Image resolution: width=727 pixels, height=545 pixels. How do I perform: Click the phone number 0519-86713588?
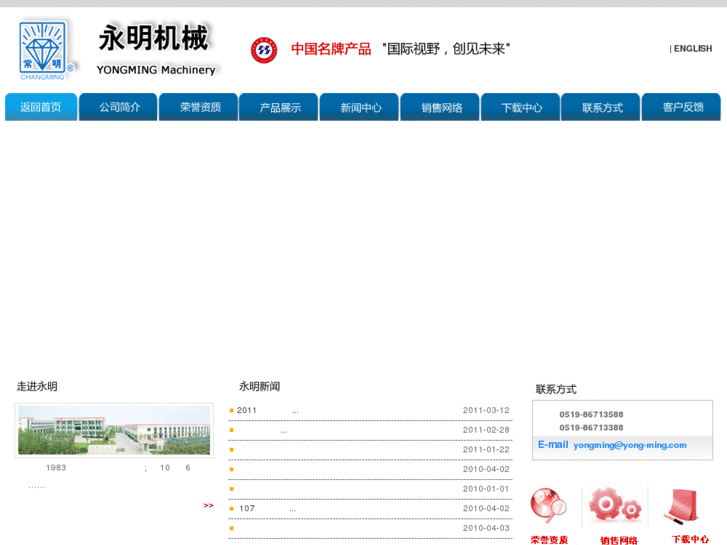pos(591,415)
